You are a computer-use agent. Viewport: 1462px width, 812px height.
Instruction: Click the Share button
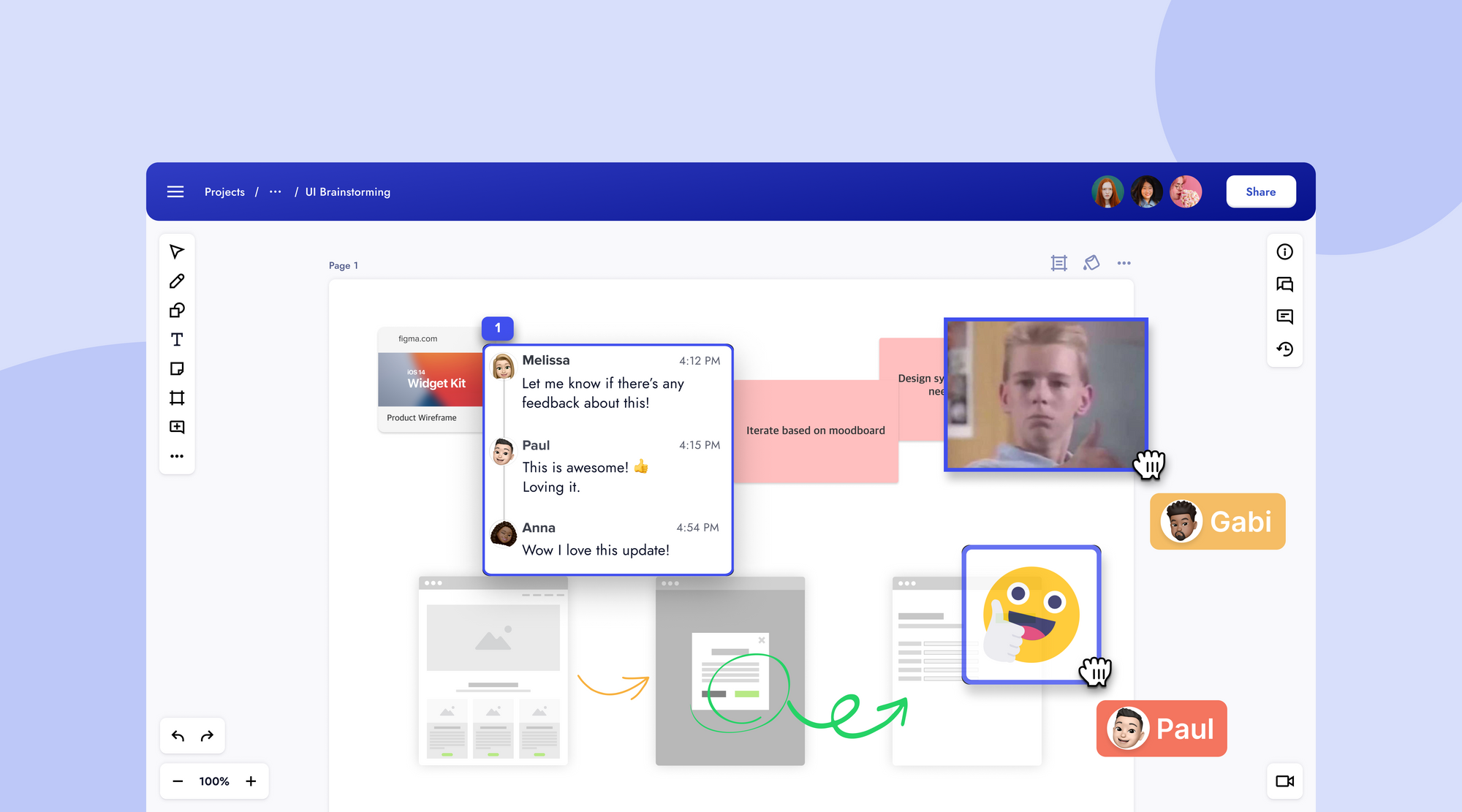click(1260, 191)
